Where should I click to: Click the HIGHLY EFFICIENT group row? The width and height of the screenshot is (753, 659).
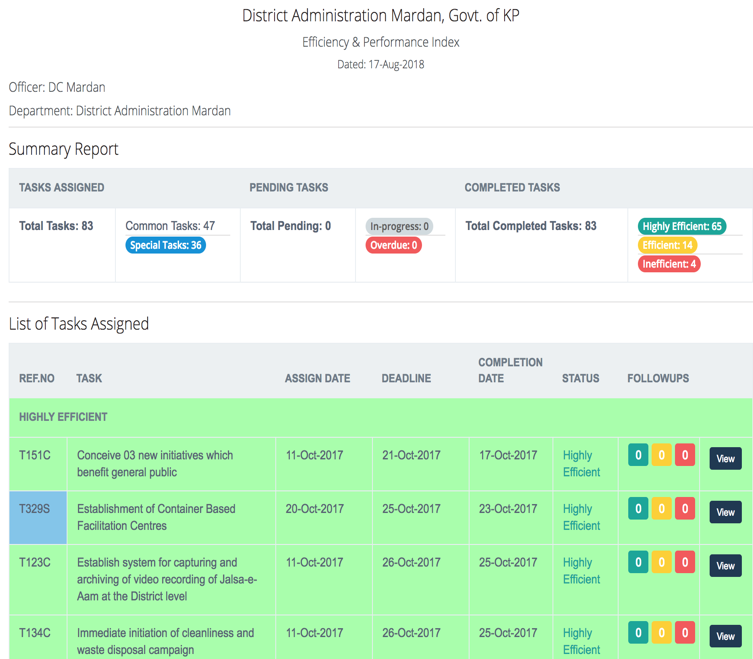63,417
